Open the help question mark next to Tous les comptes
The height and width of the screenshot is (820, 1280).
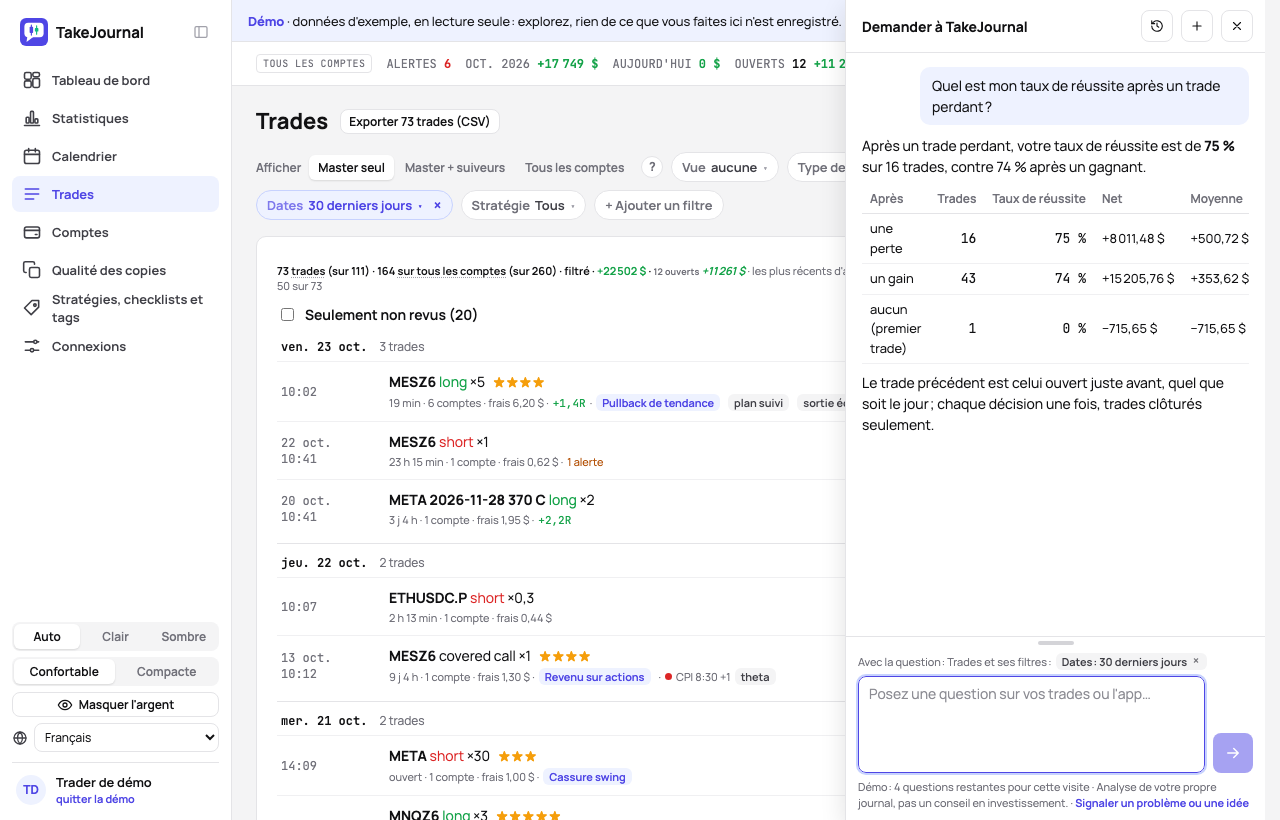(652, 167)
